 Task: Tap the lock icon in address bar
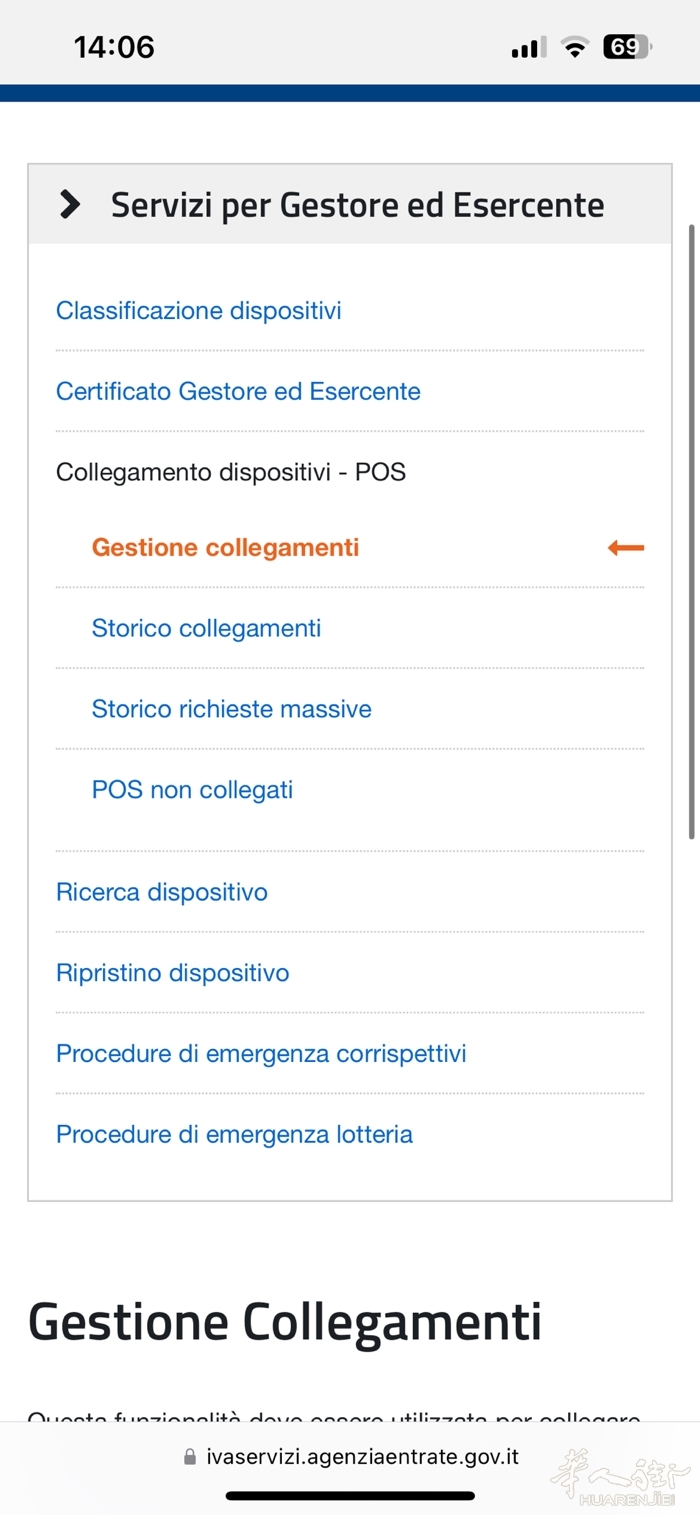point(190,1457)
